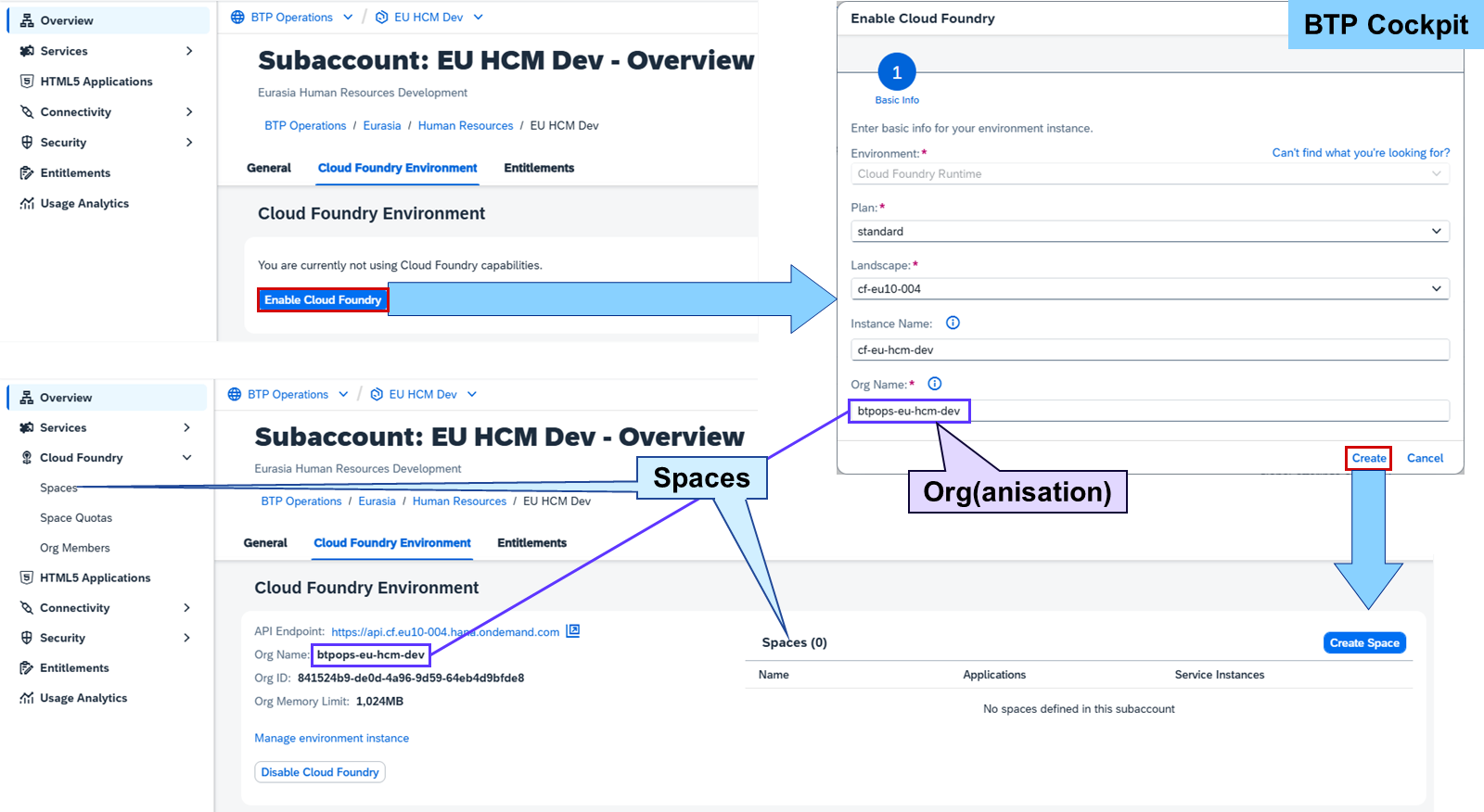This screenshot has height=812, width=1484.
Task: Click Security shield icon in lower cockpit sidebar
Action: click(x=27, y=638)
